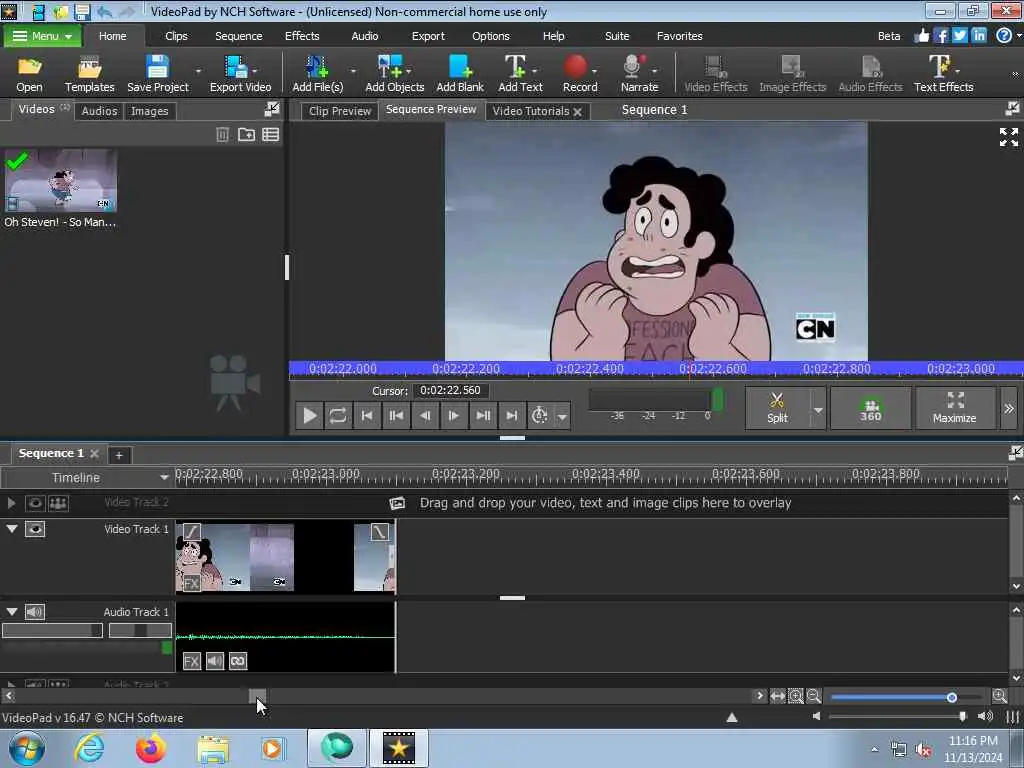1024x768 pixels.
Task: Click the audio clip volume icon
Action: coord(215,662)
